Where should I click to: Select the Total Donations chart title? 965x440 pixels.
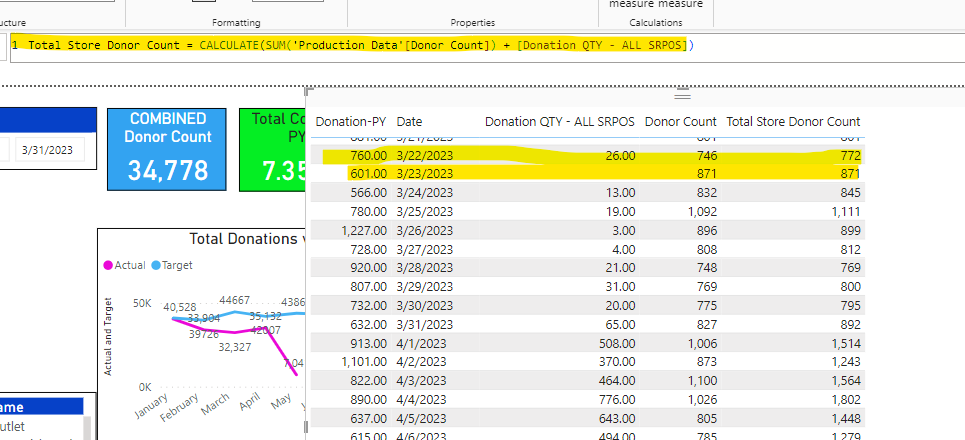click(x=247, y=239)
